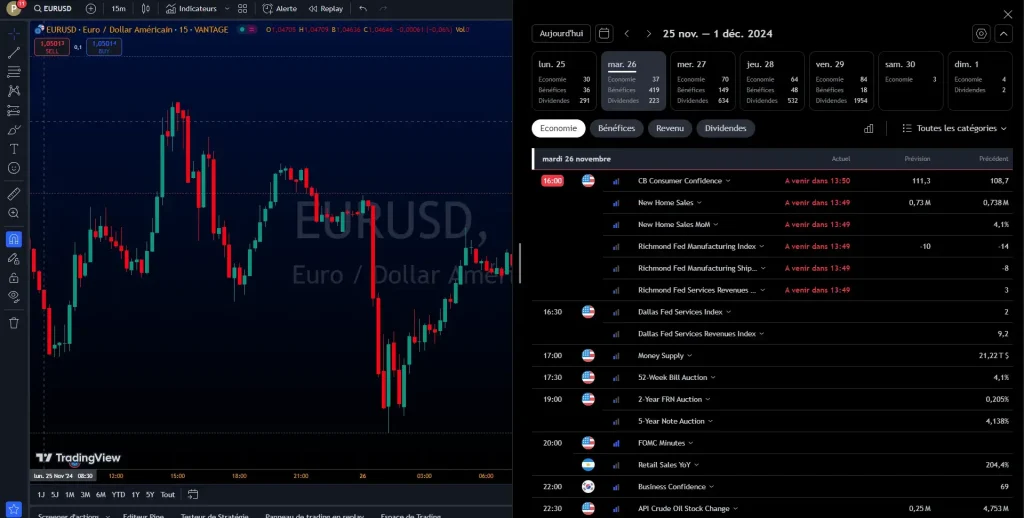Toggle the importance filter bars icon
The width and height of the screenshot is (1024, 518).
tap(869, 129)
